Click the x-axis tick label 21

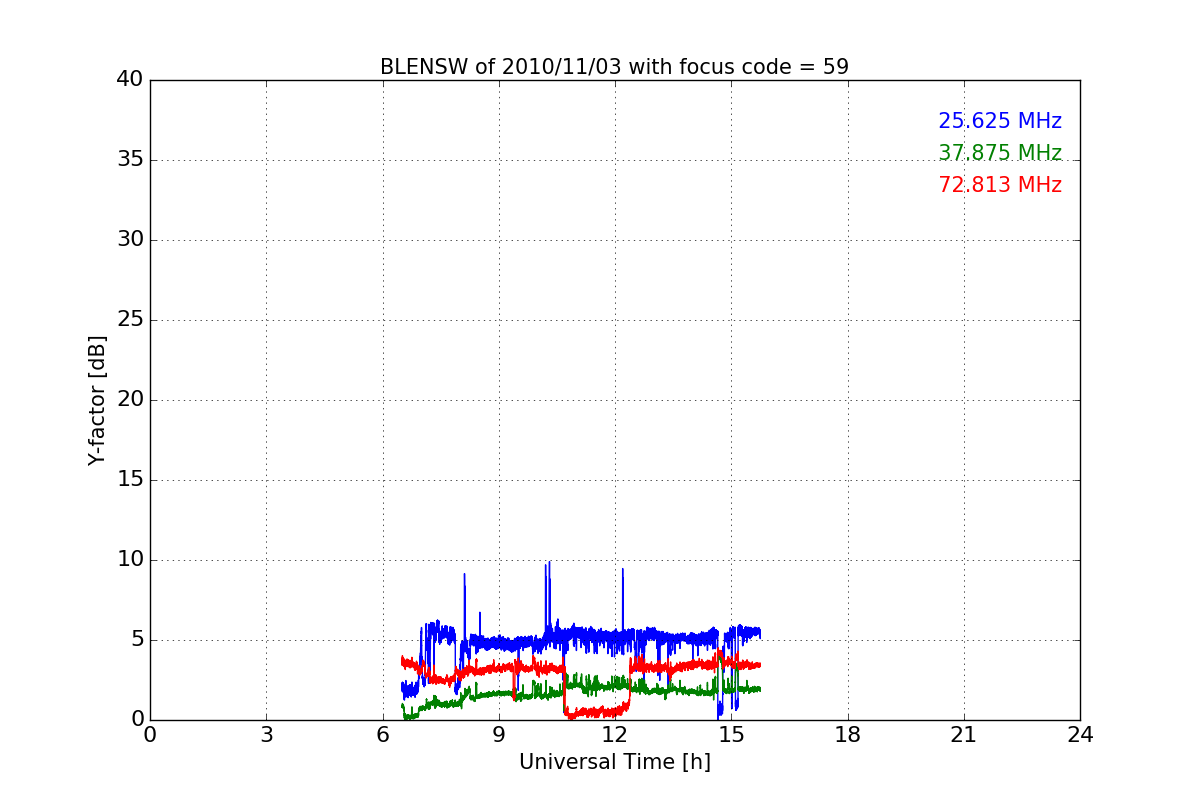pyautogui.click(x=964, y=734)
